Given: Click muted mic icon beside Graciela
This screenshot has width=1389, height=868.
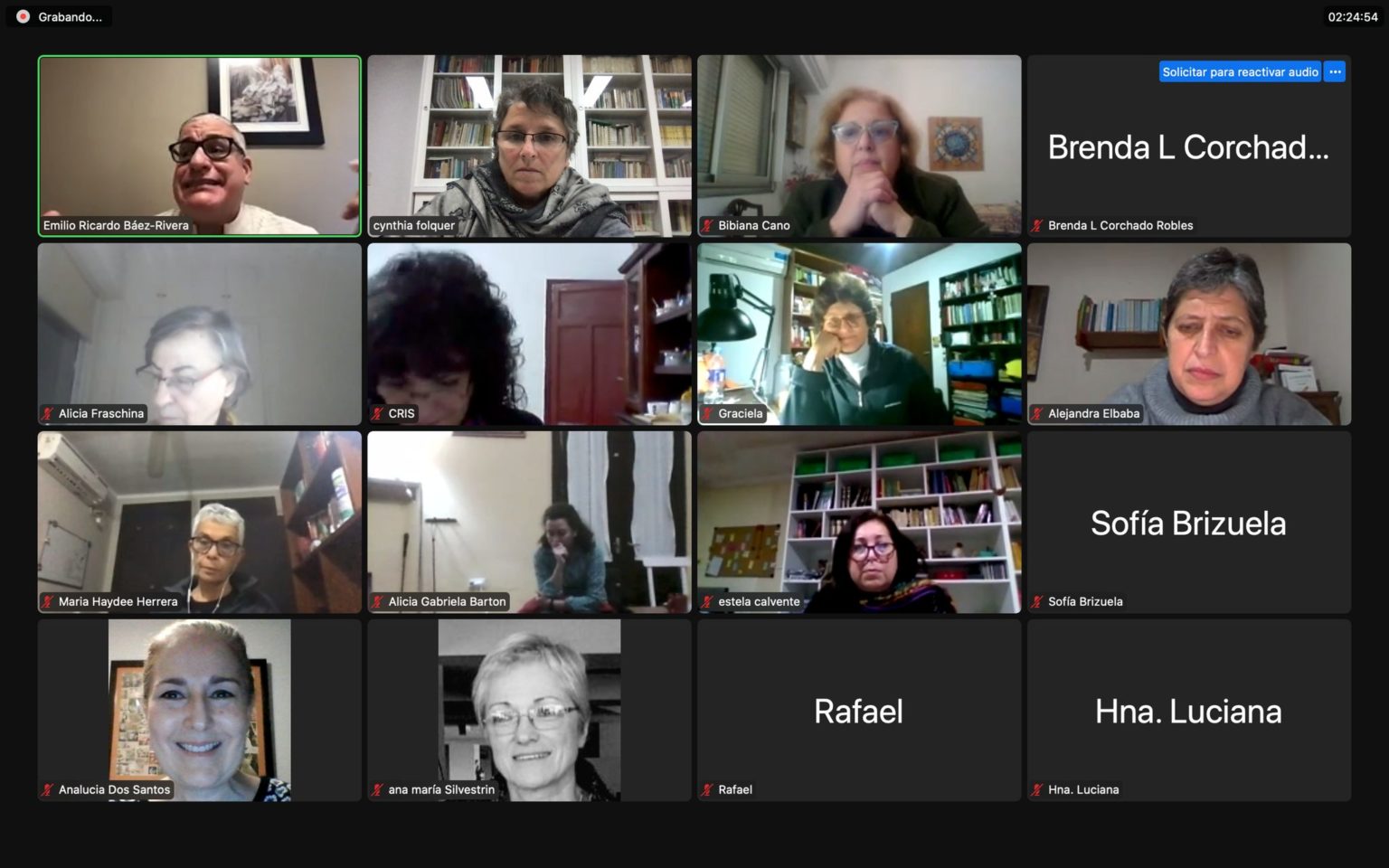Looking at the screenshot, I should pos(708,413).
